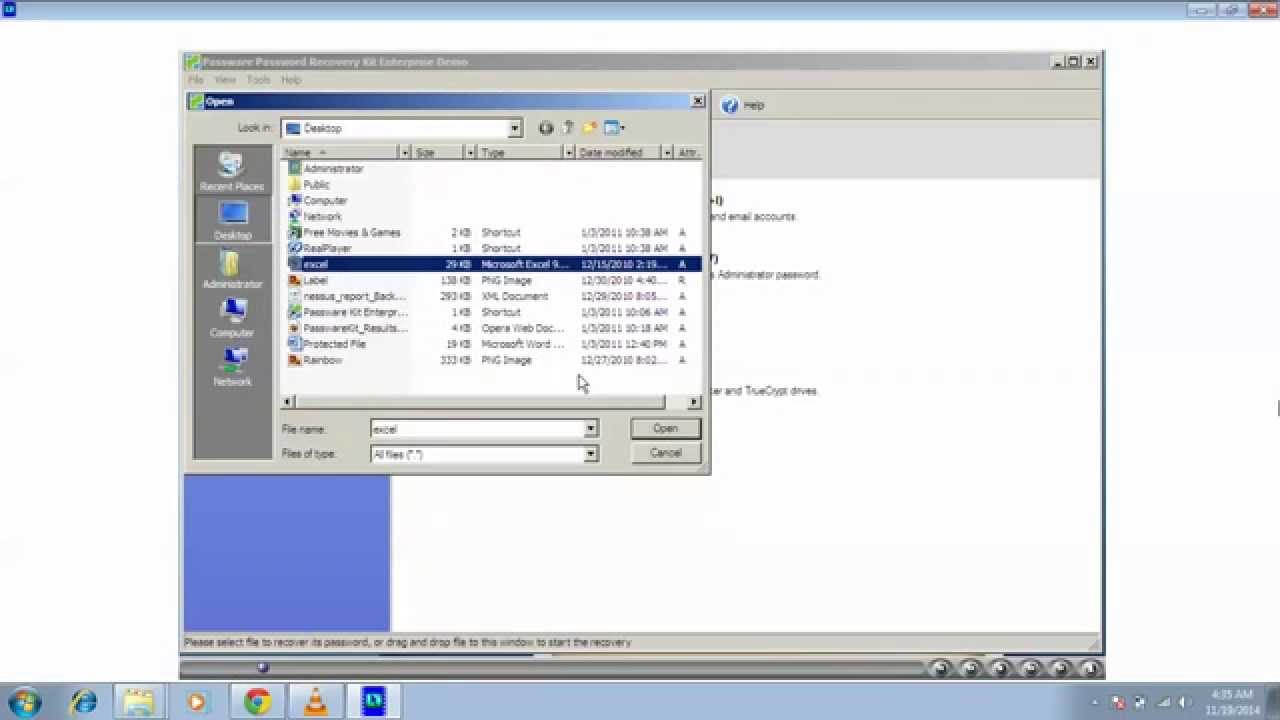Open the Help menu in Passware menu bar
This screenshot has height=720, width=1280.
coord(291,80)
